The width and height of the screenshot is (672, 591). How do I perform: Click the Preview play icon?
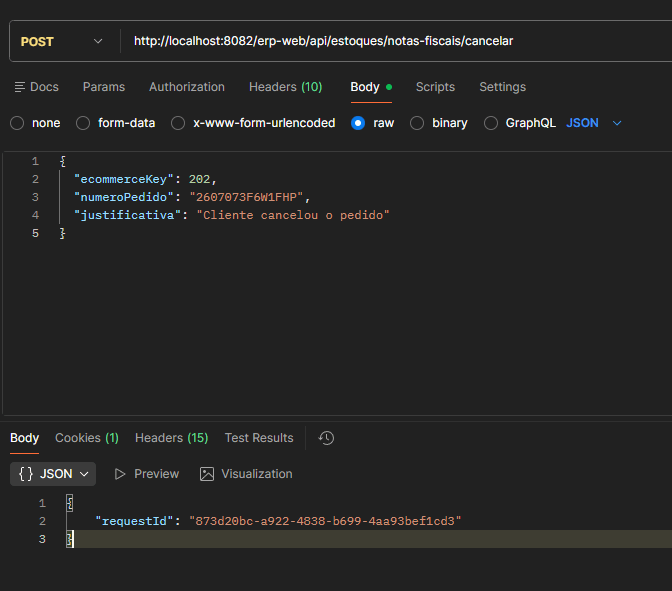120,474
